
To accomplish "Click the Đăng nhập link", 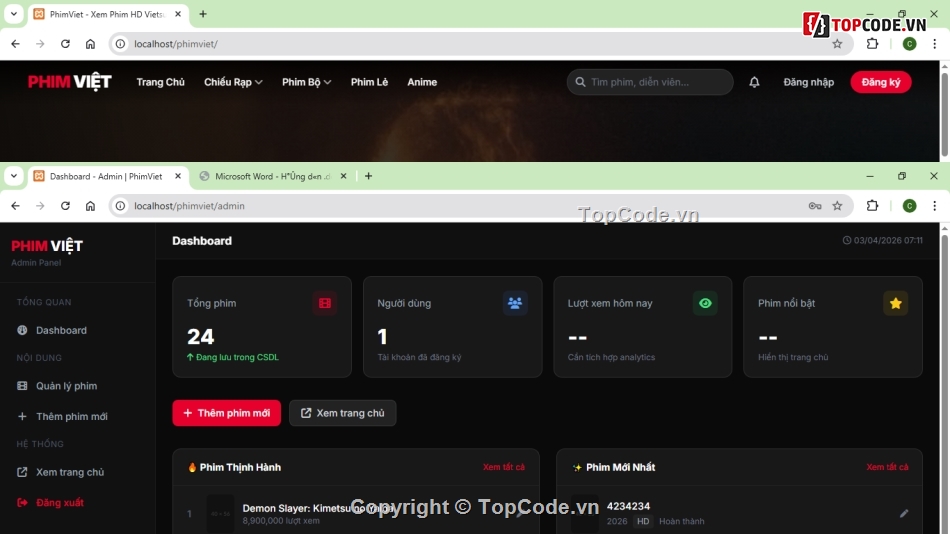I will (x=809, y=82).
